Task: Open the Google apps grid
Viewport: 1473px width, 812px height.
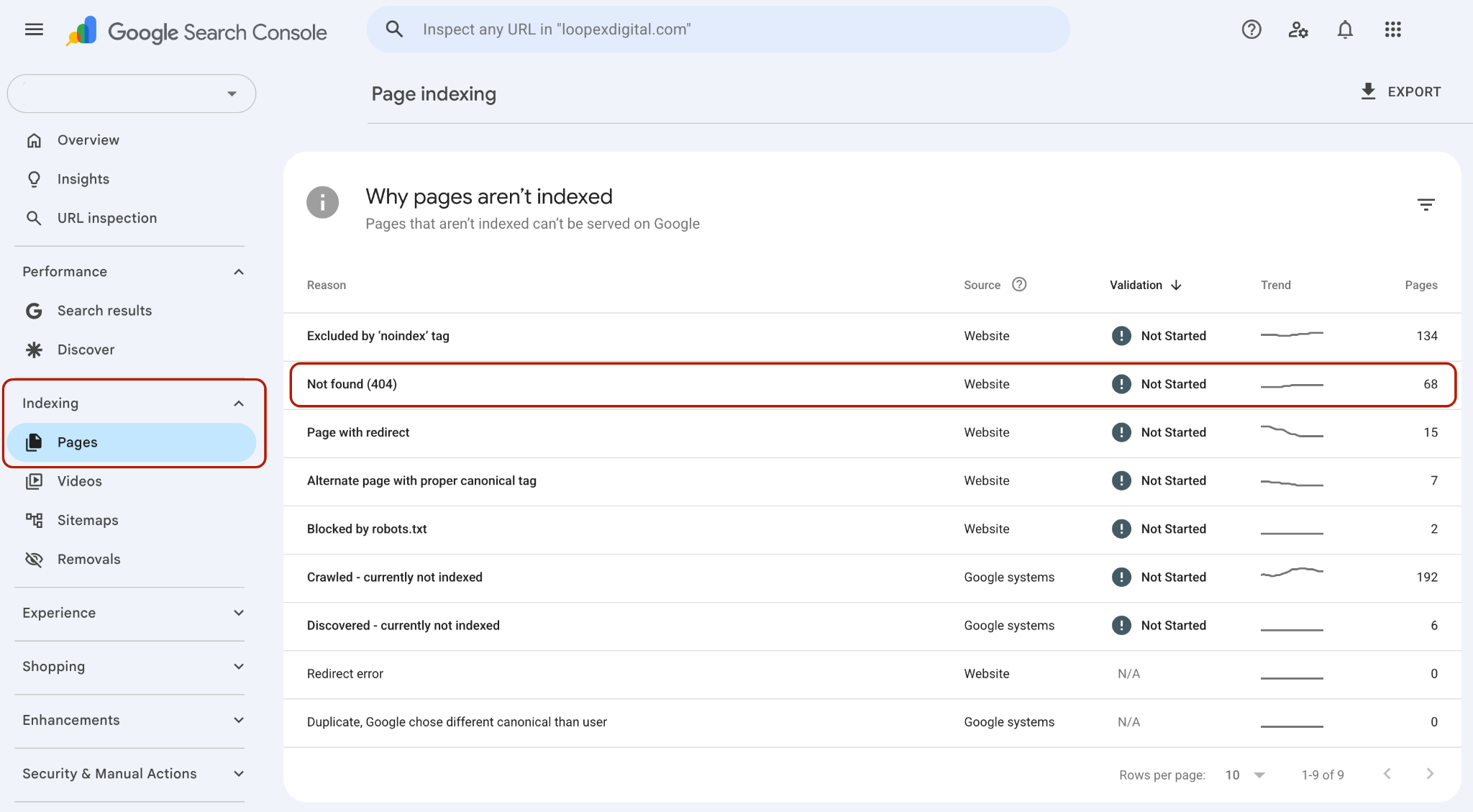Action: (1393, 29)
